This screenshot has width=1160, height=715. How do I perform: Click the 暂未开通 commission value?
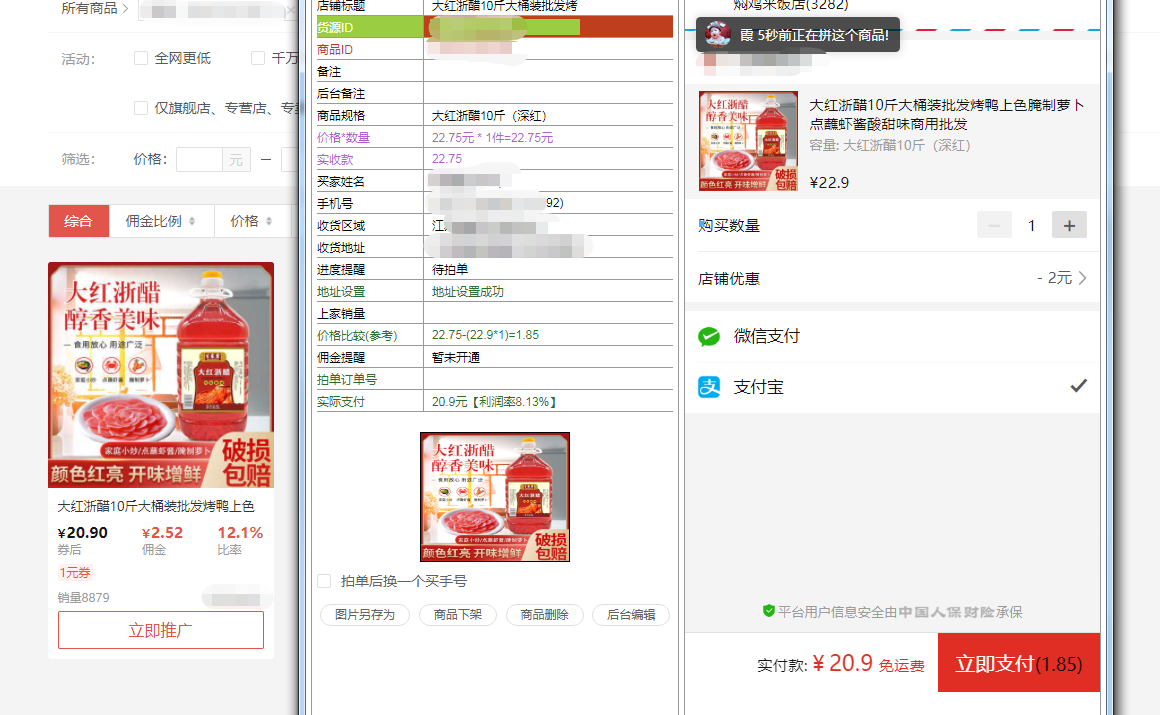point(456,358)
